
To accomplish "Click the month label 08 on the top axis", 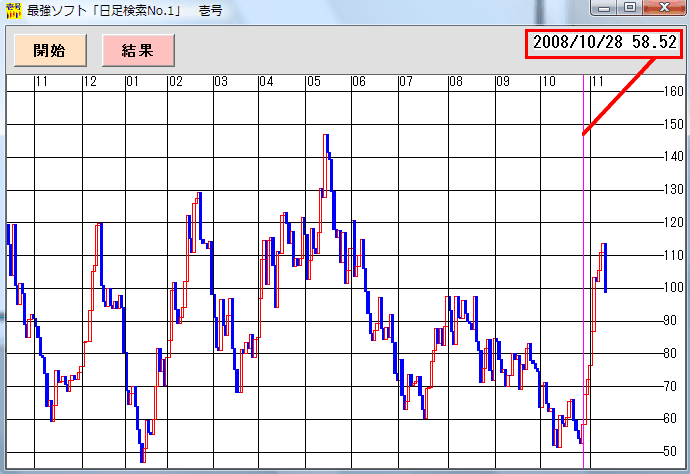I will (456, 82).
